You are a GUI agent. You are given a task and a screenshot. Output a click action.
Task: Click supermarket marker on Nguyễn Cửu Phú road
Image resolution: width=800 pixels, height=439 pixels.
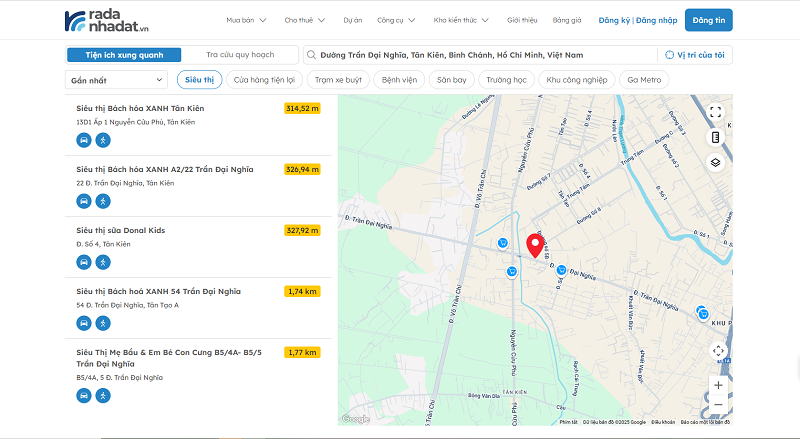tap(512, 272)
